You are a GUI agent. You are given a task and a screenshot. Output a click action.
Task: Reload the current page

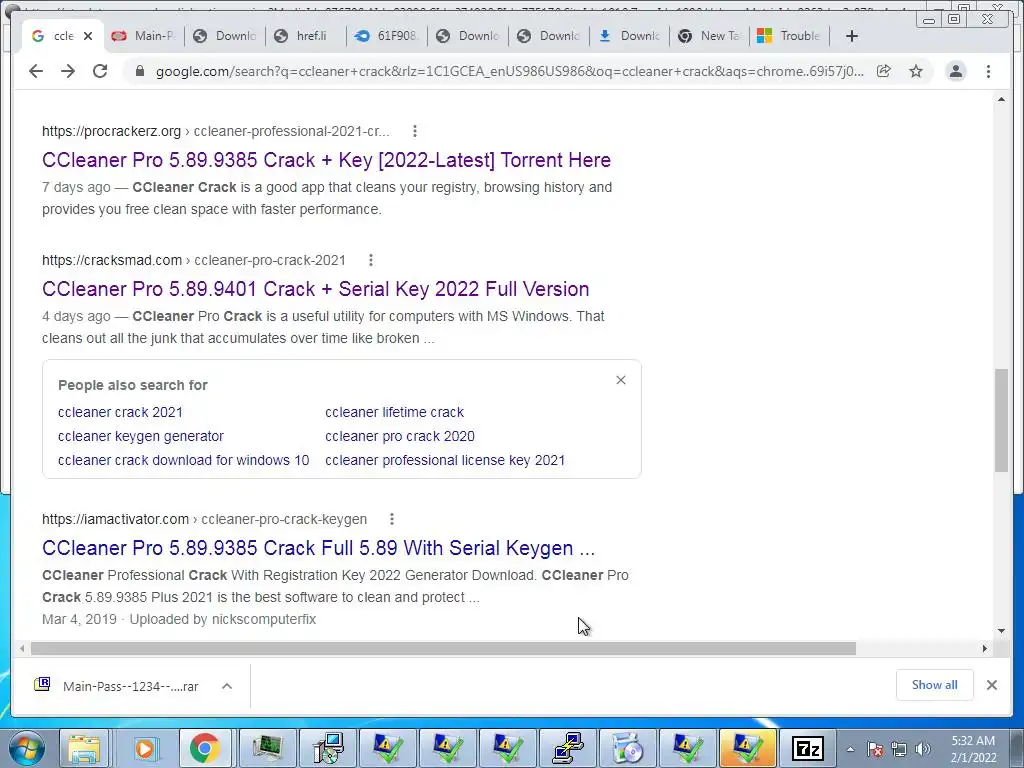pos(100,71)
